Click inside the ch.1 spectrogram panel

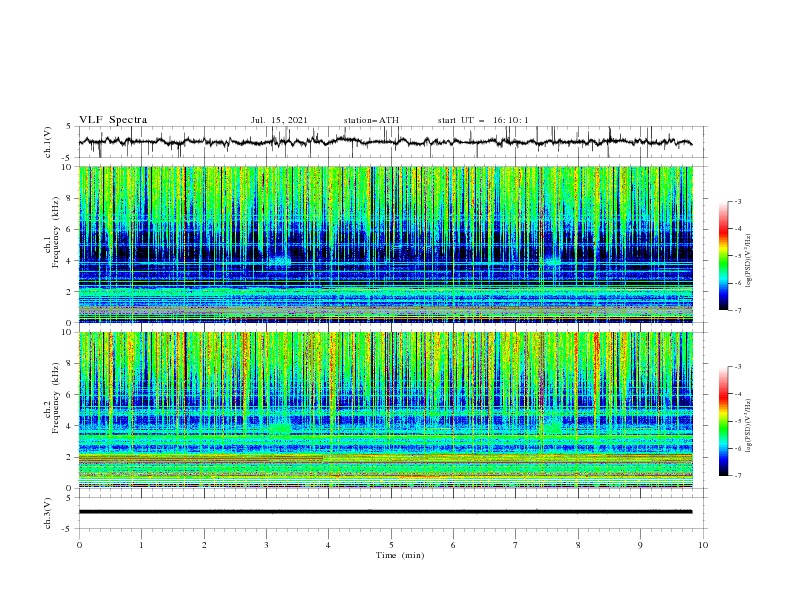click(x=386, y=244)
